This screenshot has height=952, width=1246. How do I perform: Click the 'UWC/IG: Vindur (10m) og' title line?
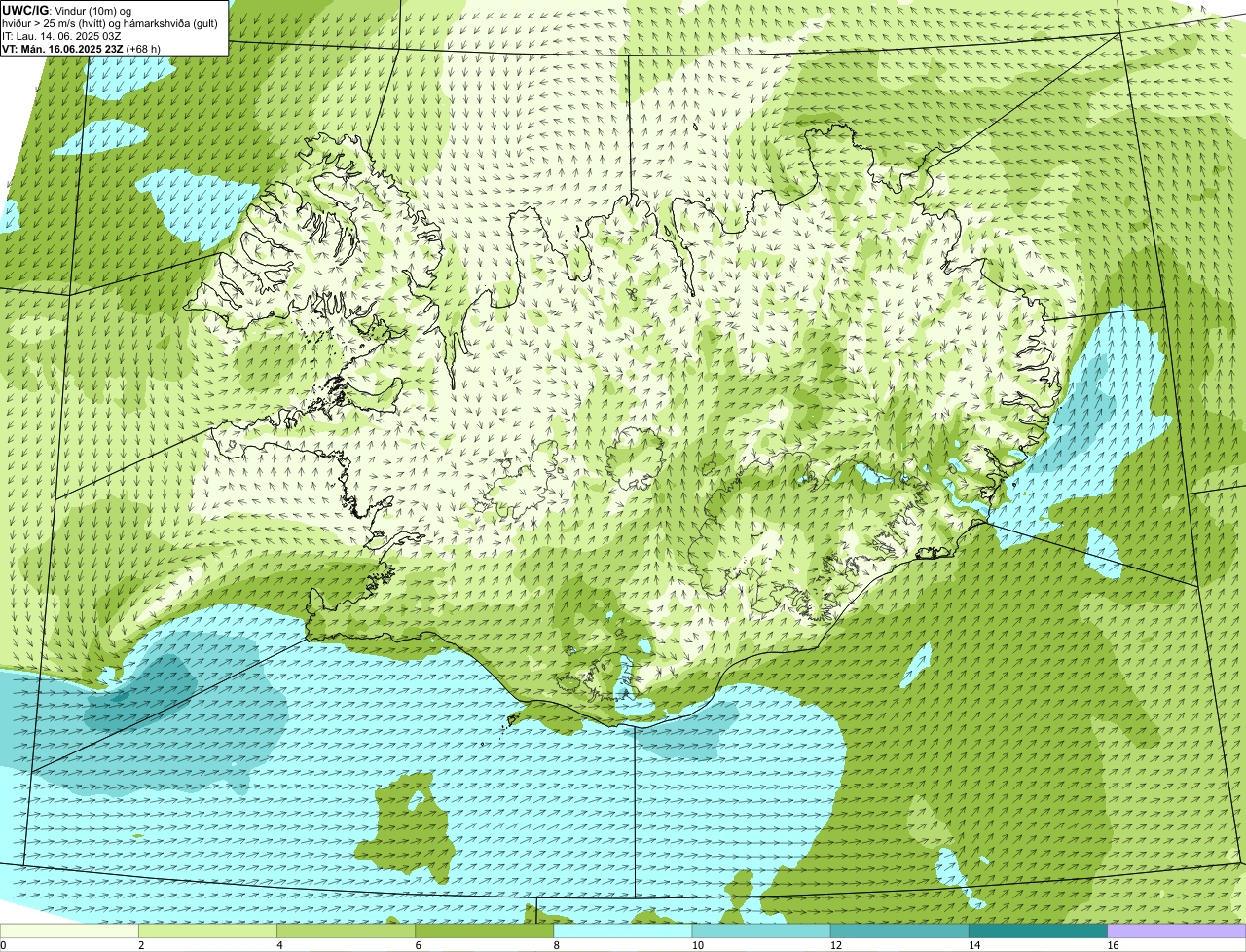(66, 10)
